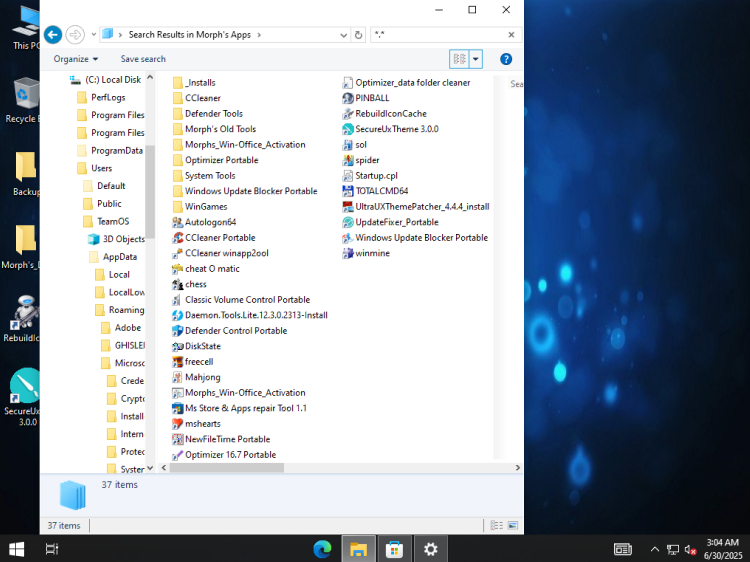This screenshot has width=750, height=562.
Task: Clear the search box with X
Action: tap(511, 34)
